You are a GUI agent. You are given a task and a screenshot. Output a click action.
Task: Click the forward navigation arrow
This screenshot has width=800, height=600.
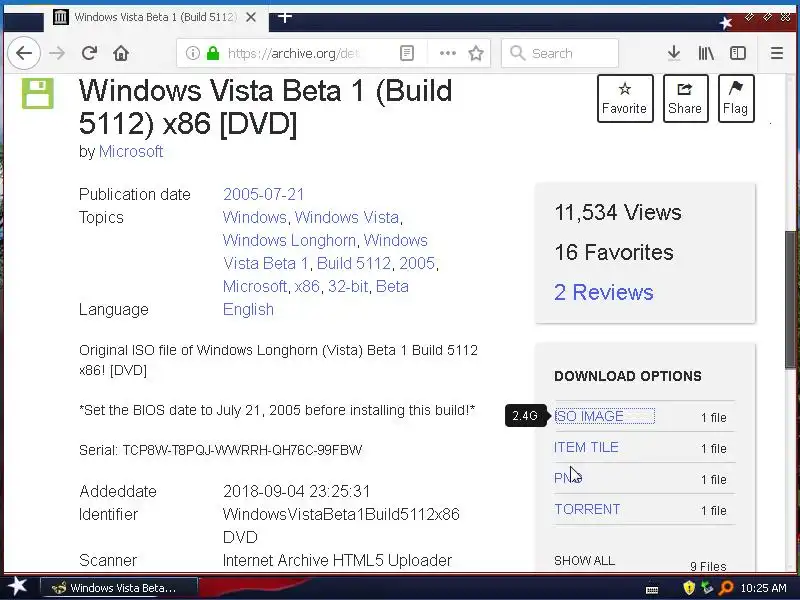57,53
